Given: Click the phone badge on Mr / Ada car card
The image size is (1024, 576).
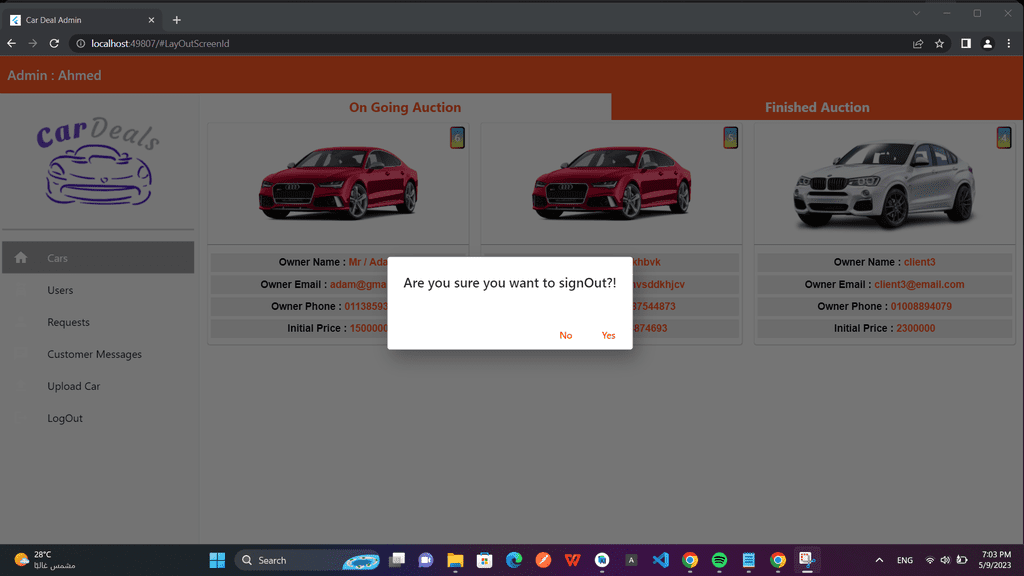Looking at the screenshot, I should (x=457, y=138).
